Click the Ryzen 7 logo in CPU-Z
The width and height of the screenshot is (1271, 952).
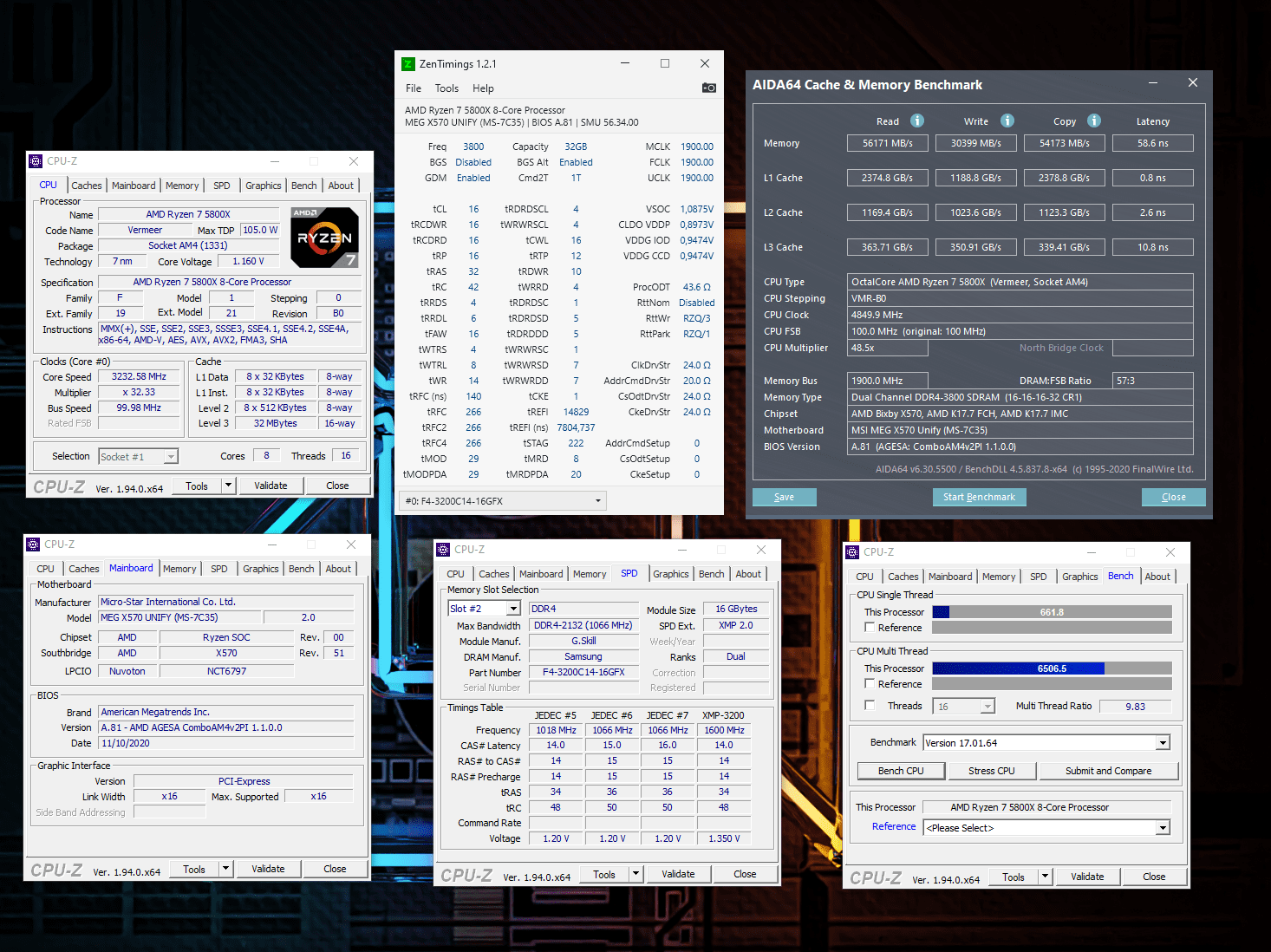(324, 238)
